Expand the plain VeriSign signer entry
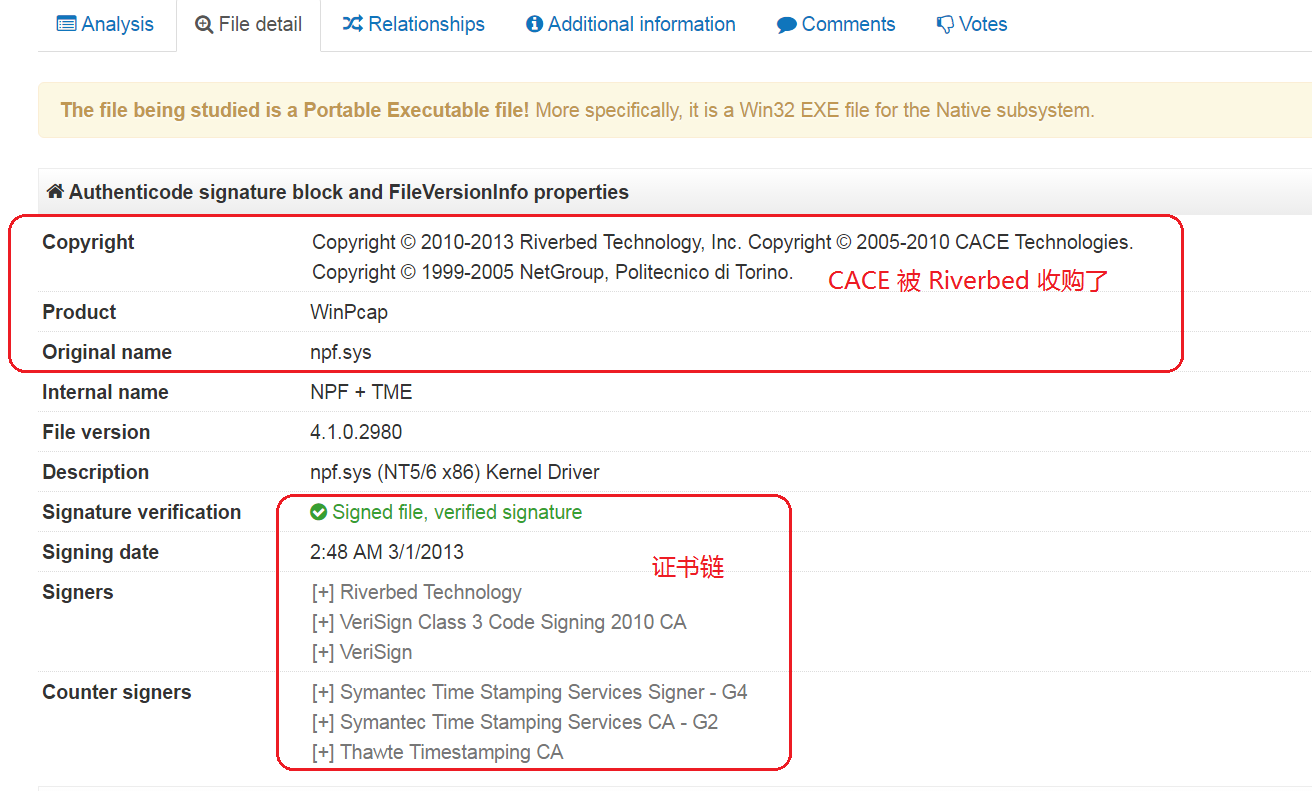1312x791 pixels. 322,652
